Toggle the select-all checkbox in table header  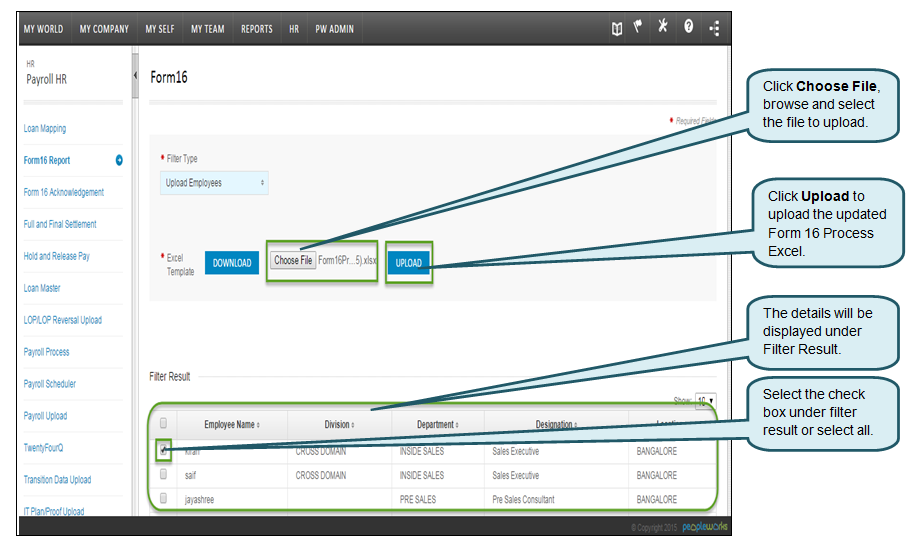(x=163, y=424)
